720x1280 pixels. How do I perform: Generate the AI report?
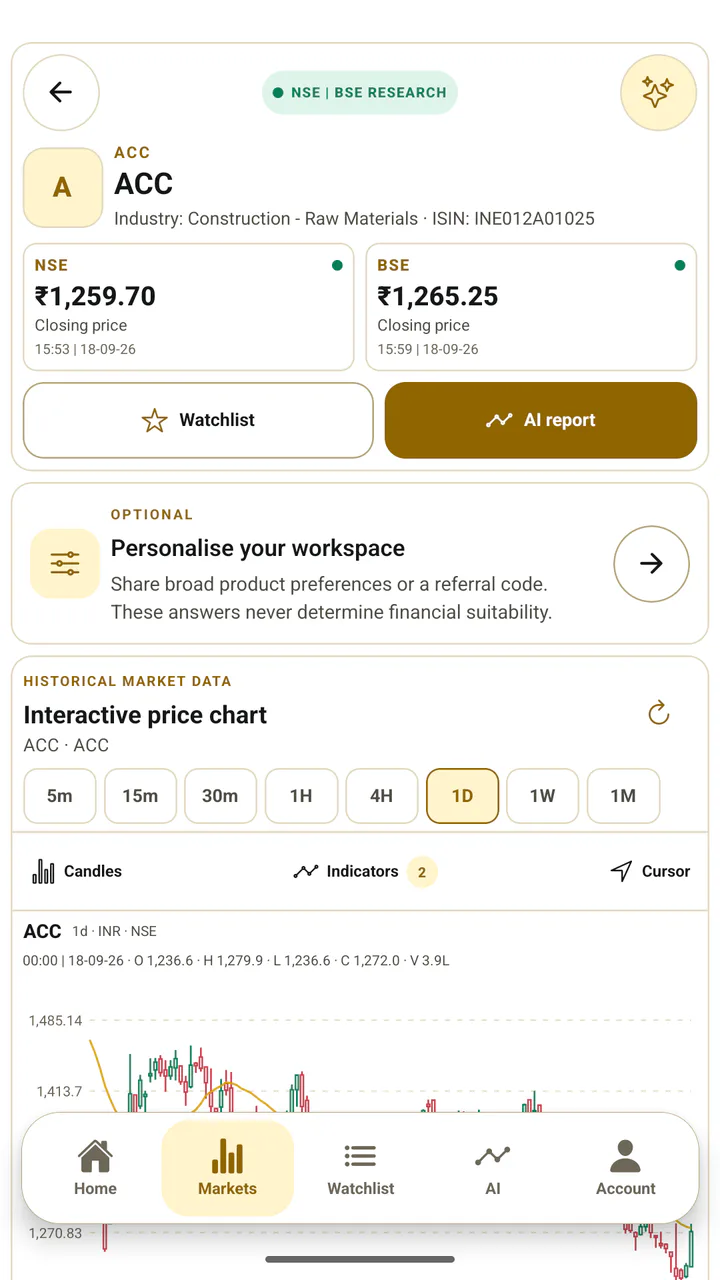(x=540, y=420)
